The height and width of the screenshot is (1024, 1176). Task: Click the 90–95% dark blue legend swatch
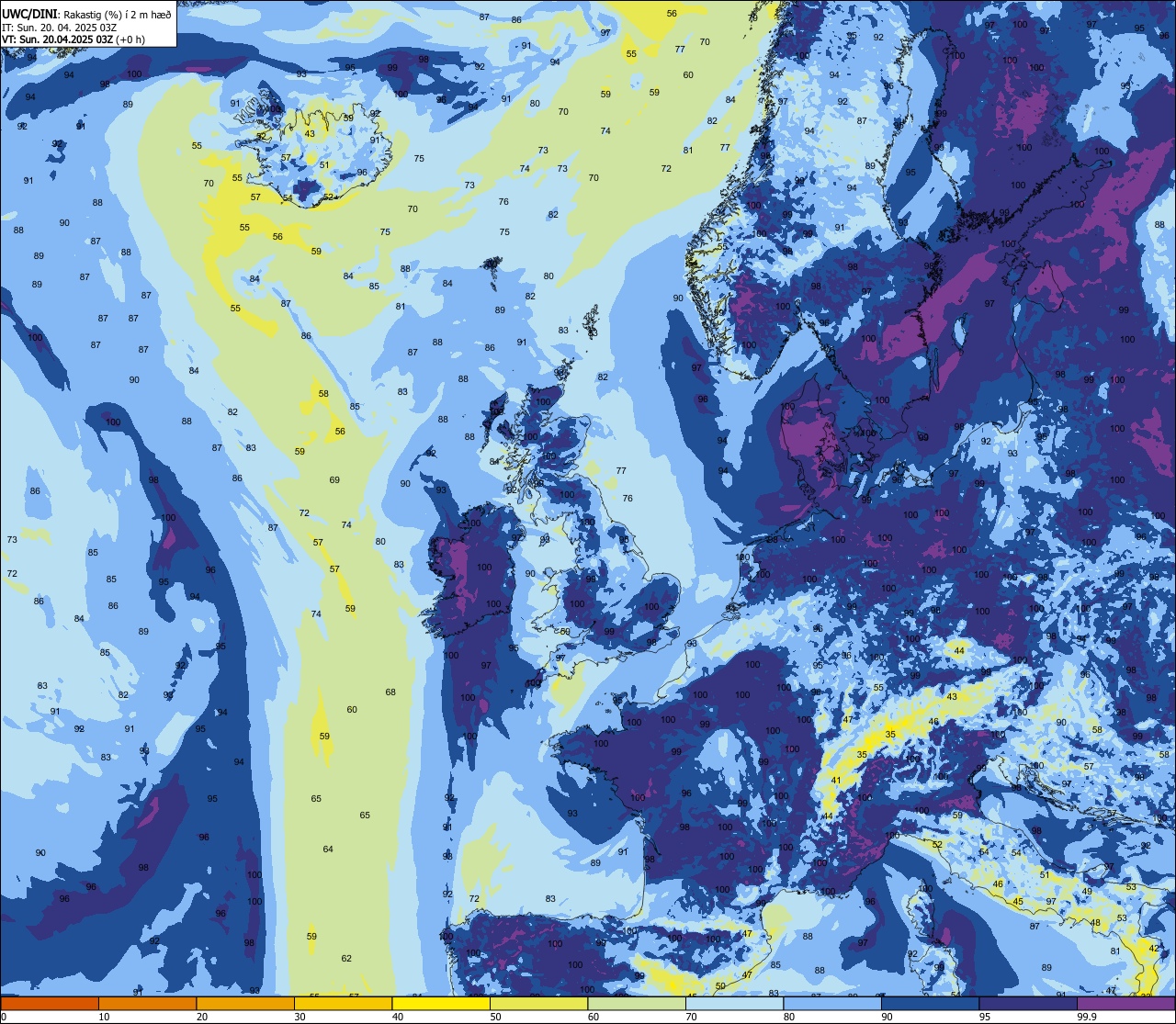coord(931,1004)
